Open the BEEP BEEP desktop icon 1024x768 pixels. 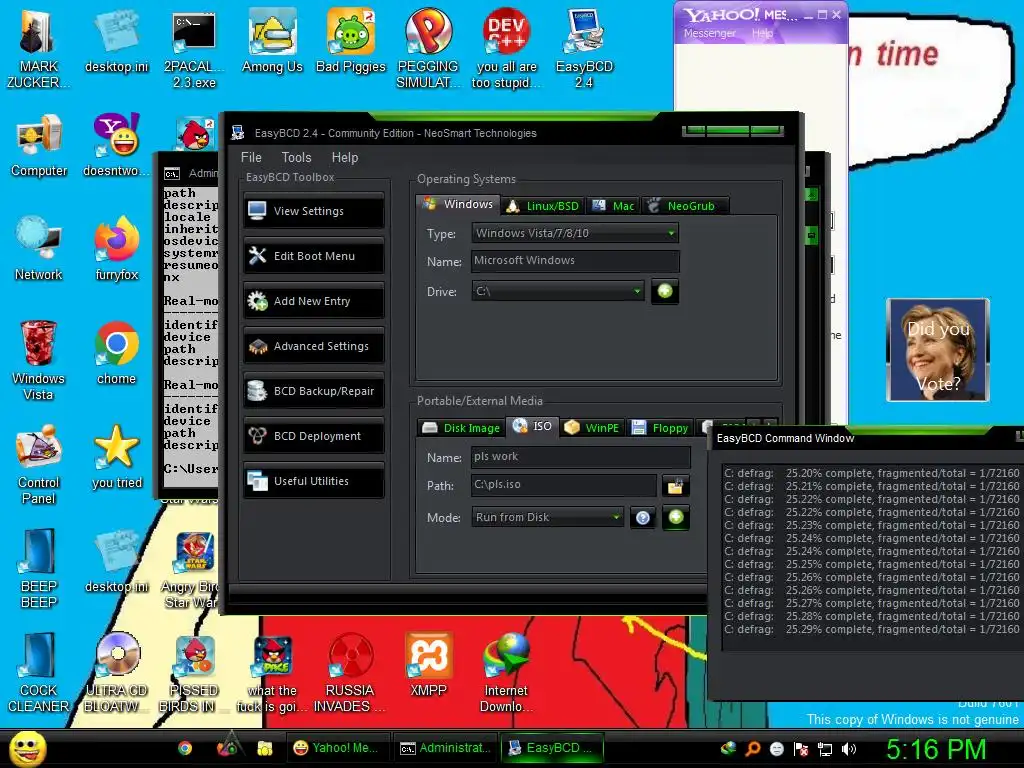tap(38, 569)
